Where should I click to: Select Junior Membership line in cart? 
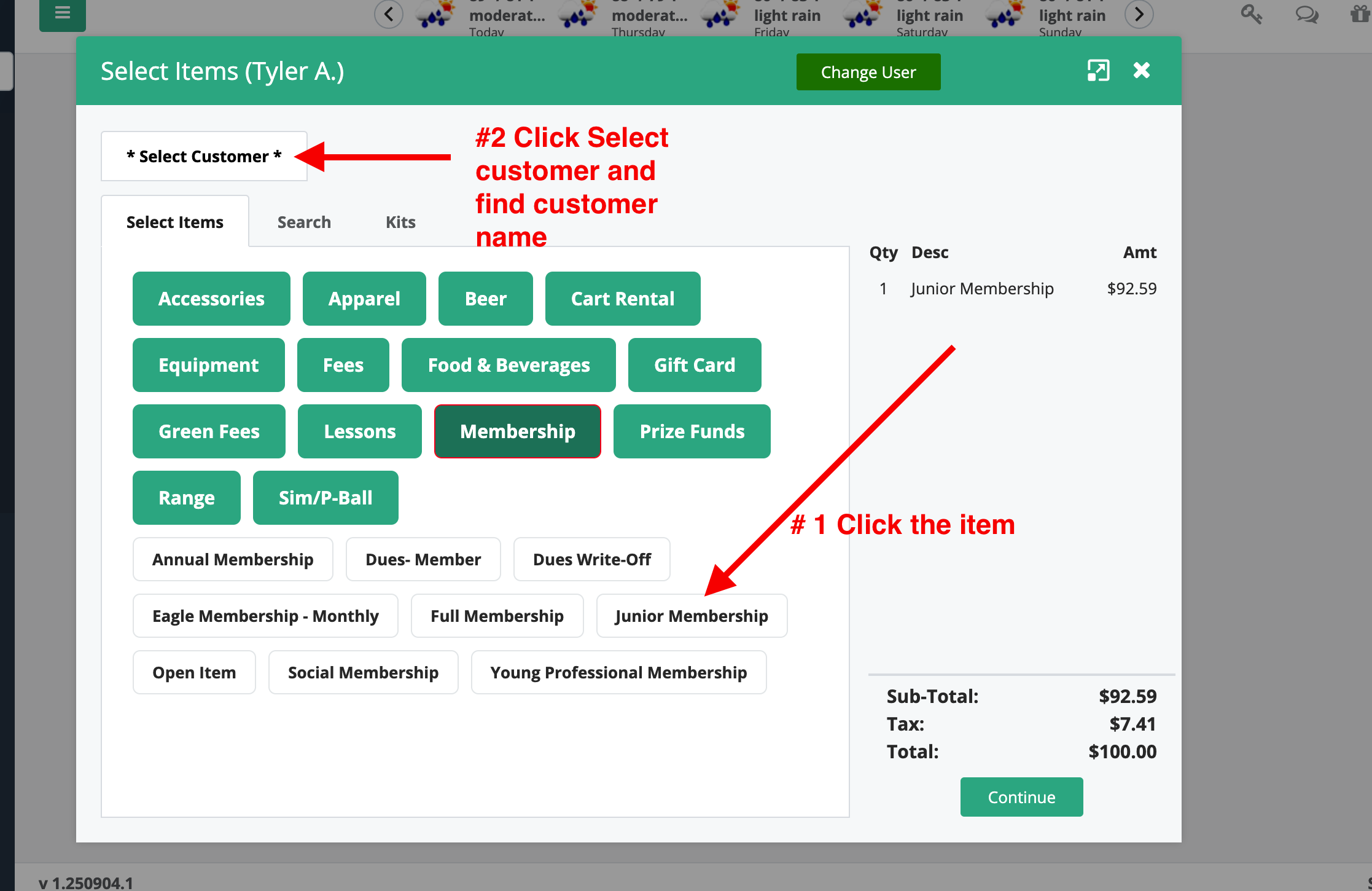tap(981, 289)
